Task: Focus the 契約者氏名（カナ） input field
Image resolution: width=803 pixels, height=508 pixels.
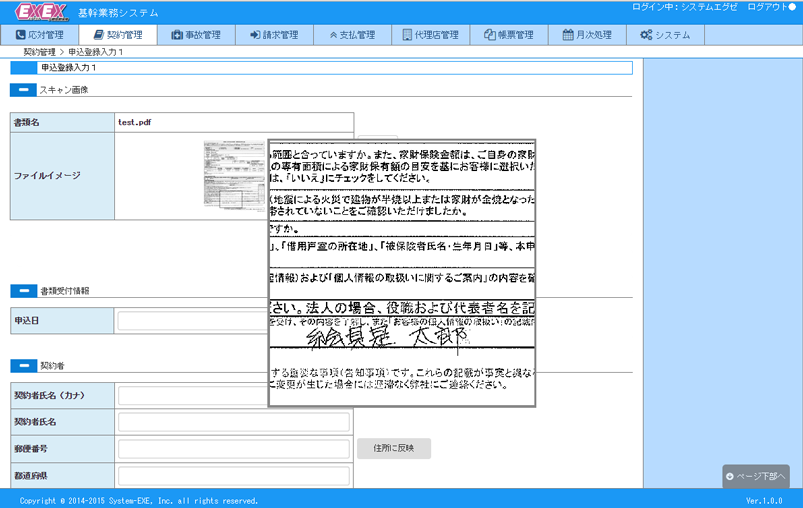Action: [233, 395]
